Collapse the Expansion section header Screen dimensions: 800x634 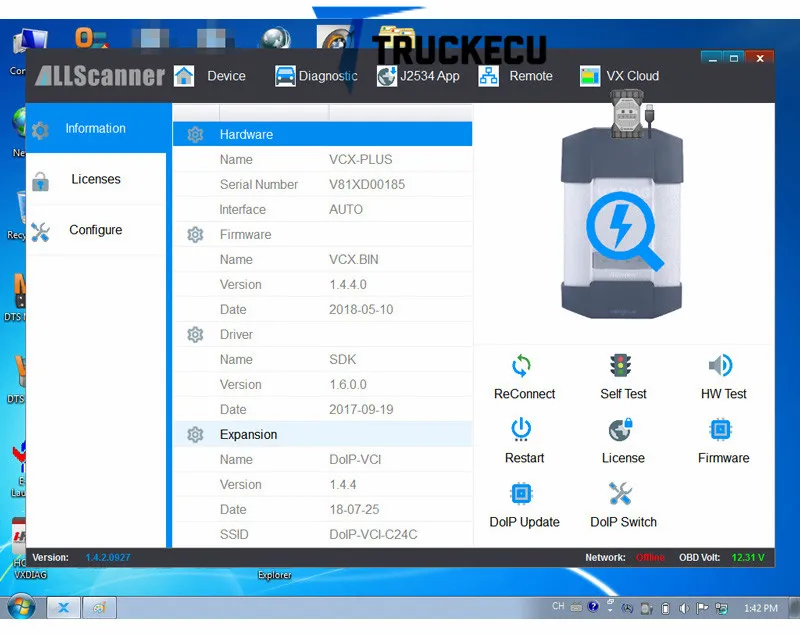[322, 435]
